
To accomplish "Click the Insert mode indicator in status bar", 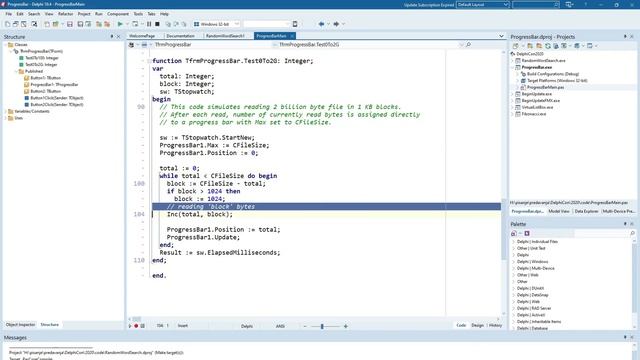I will pyautogui.click(x=183, y=326).
